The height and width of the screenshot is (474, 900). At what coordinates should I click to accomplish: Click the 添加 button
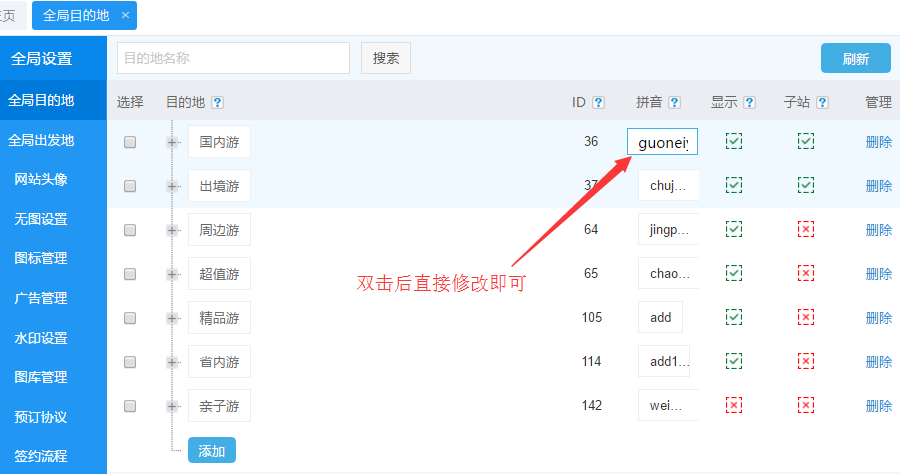click(x=211, y=451)
